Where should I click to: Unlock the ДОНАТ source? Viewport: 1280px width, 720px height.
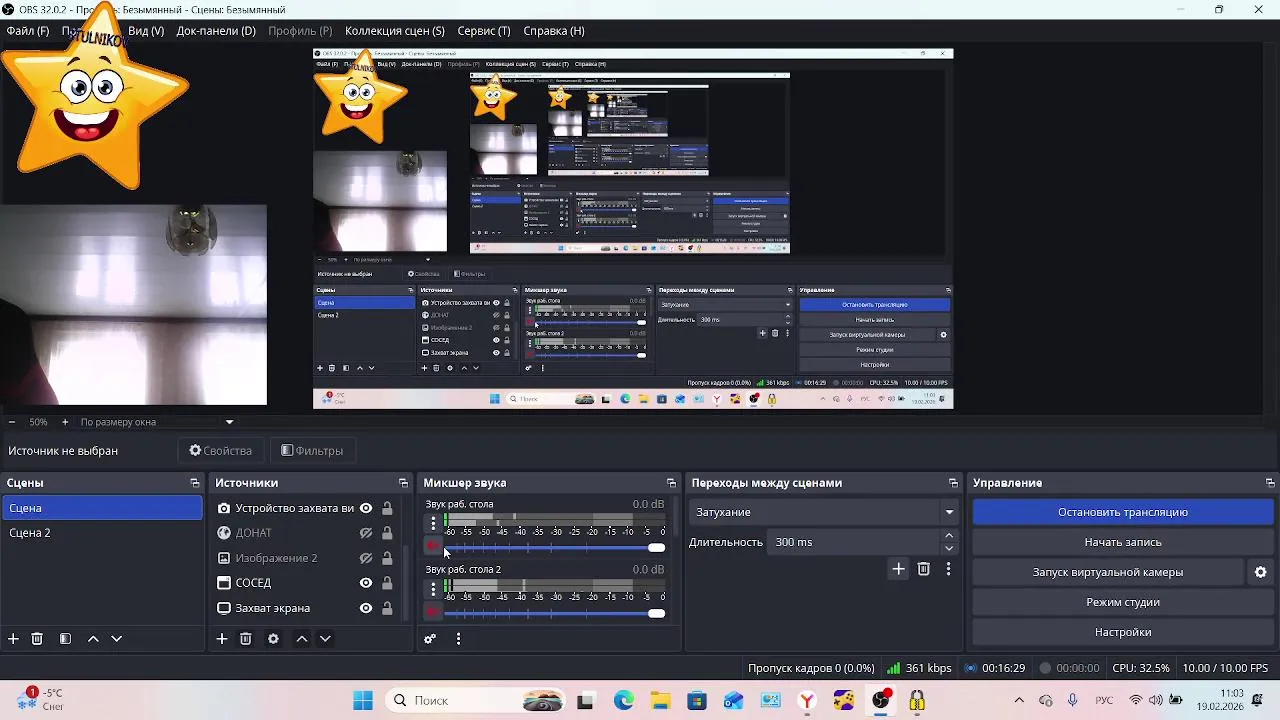pyautogui.click(x=387, y=533)
